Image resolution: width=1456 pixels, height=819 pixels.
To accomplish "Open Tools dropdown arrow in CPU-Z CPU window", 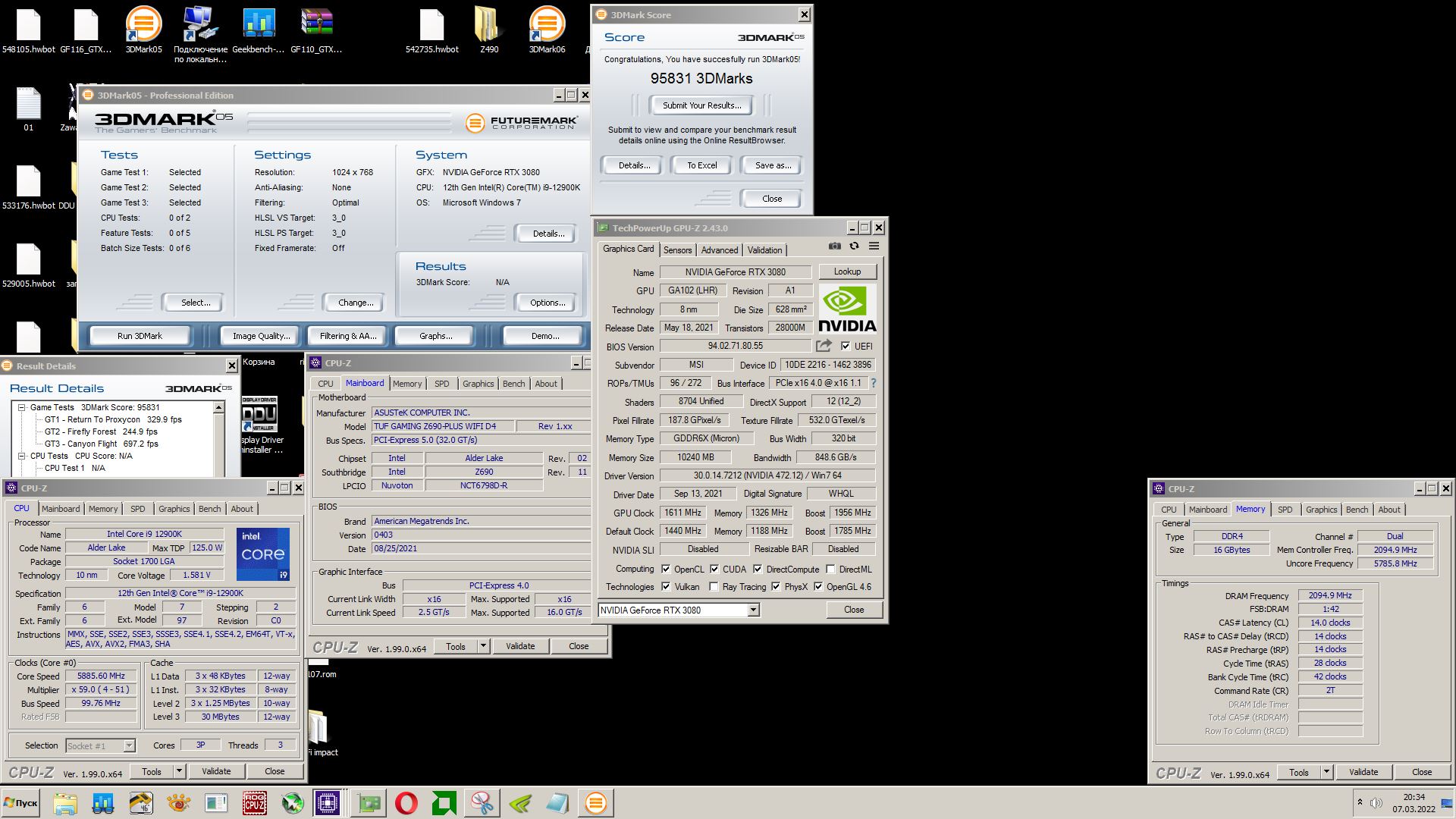I will [179, 771].
